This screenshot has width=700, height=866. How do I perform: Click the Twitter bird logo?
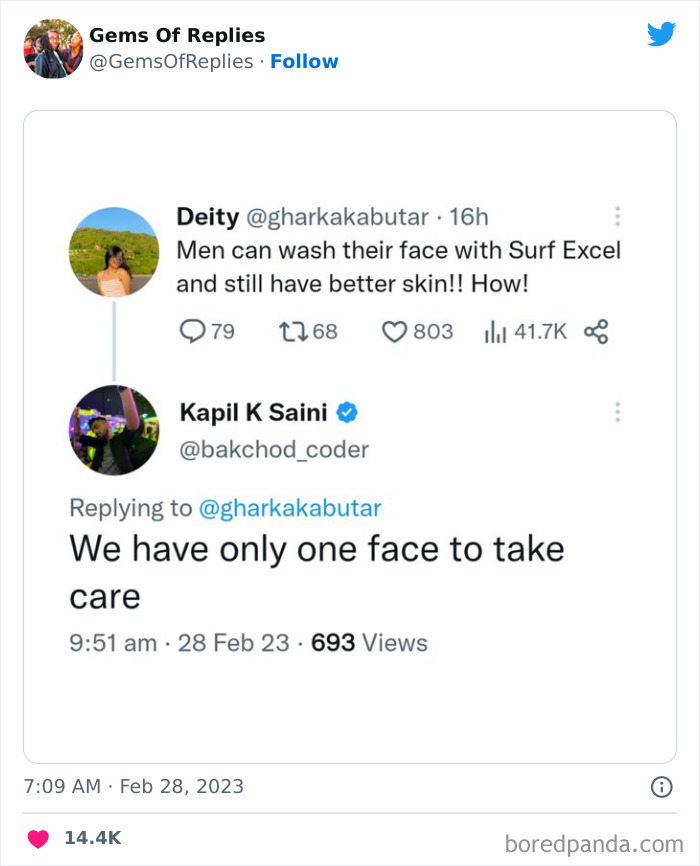tap(662, 33)
